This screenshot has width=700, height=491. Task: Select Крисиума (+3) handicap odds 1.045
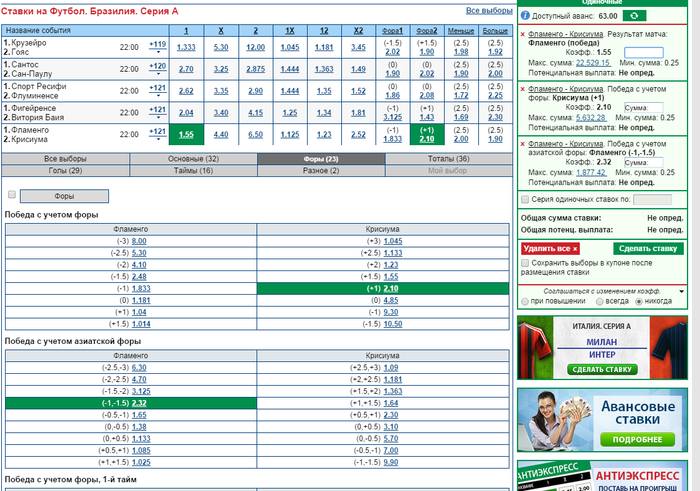tap(393, 241)
